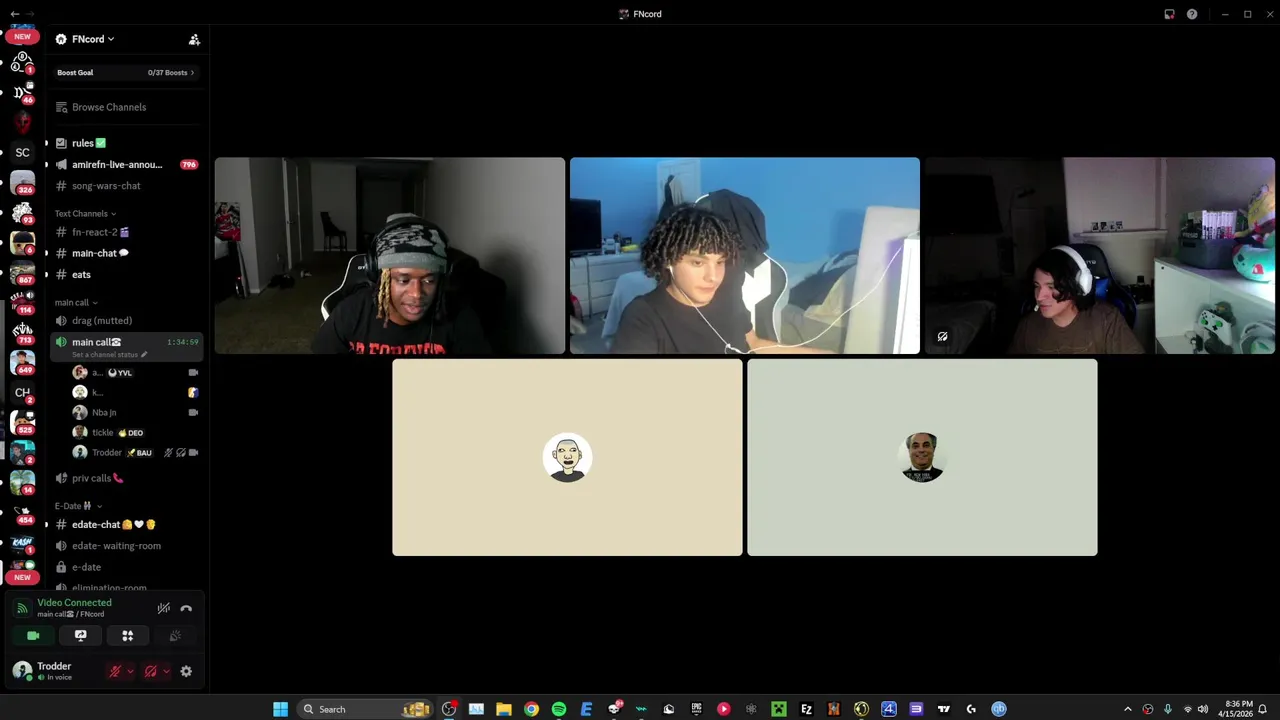Show hidden system tray icons
The height and width of the screenshot is (720, 1280).
[1128, 709]
